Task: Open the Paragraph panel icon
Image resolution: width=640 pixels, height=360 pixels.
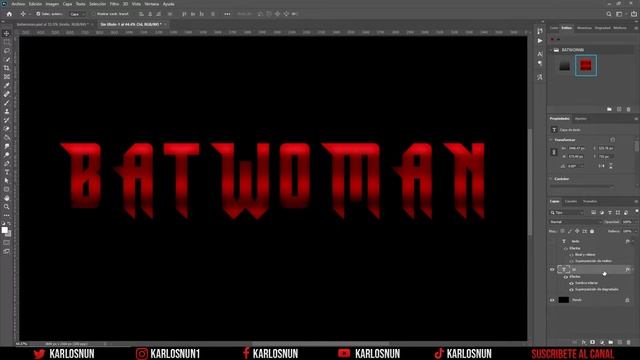Action: tap(540, 63)
